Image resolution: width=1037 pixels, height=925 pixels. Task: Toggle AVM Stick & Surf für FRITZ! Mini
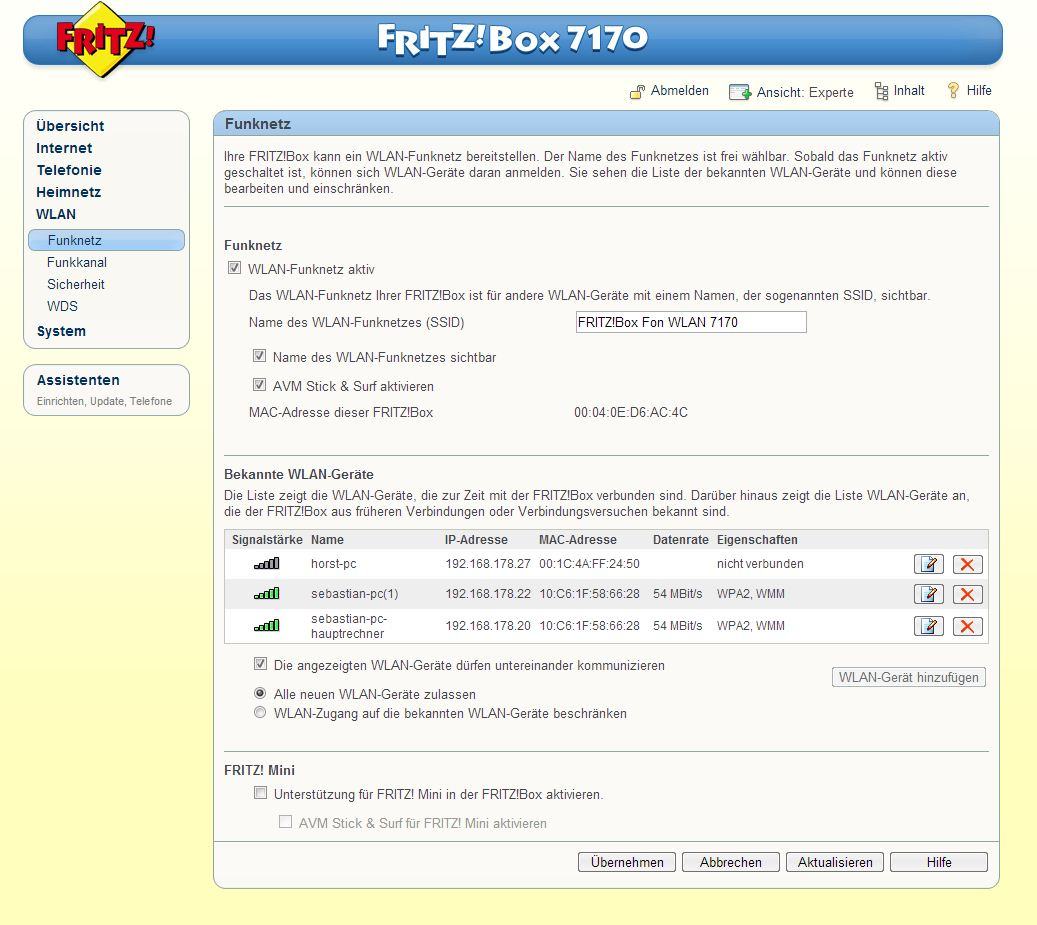[286, 822]
